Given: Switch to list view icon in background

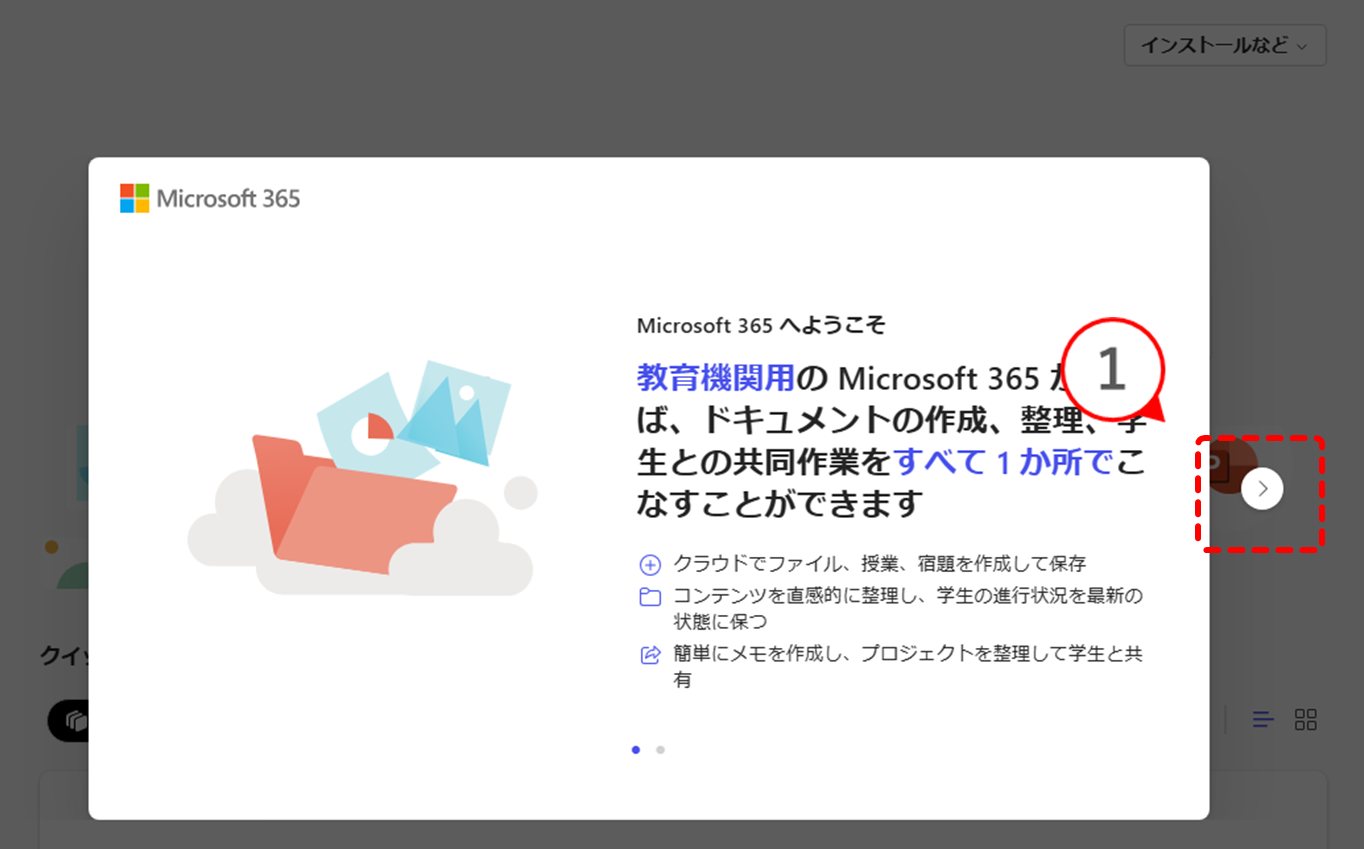Looking at the screenshot, I should (1264, 719).
